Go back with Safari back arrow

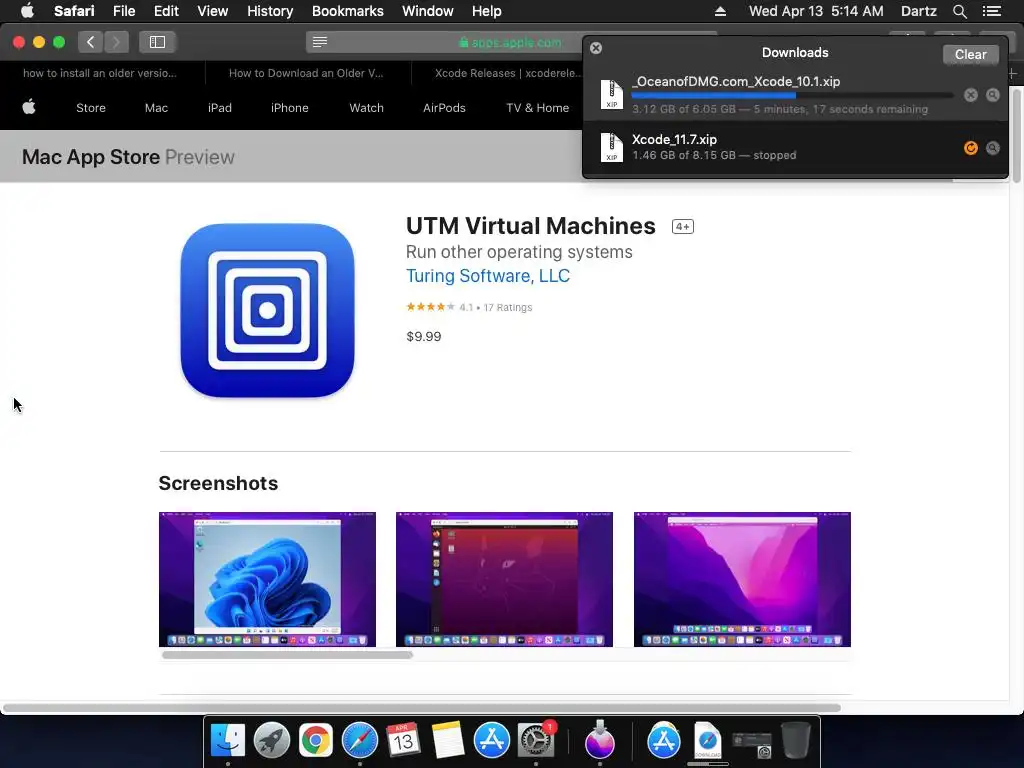click(91, 42)
